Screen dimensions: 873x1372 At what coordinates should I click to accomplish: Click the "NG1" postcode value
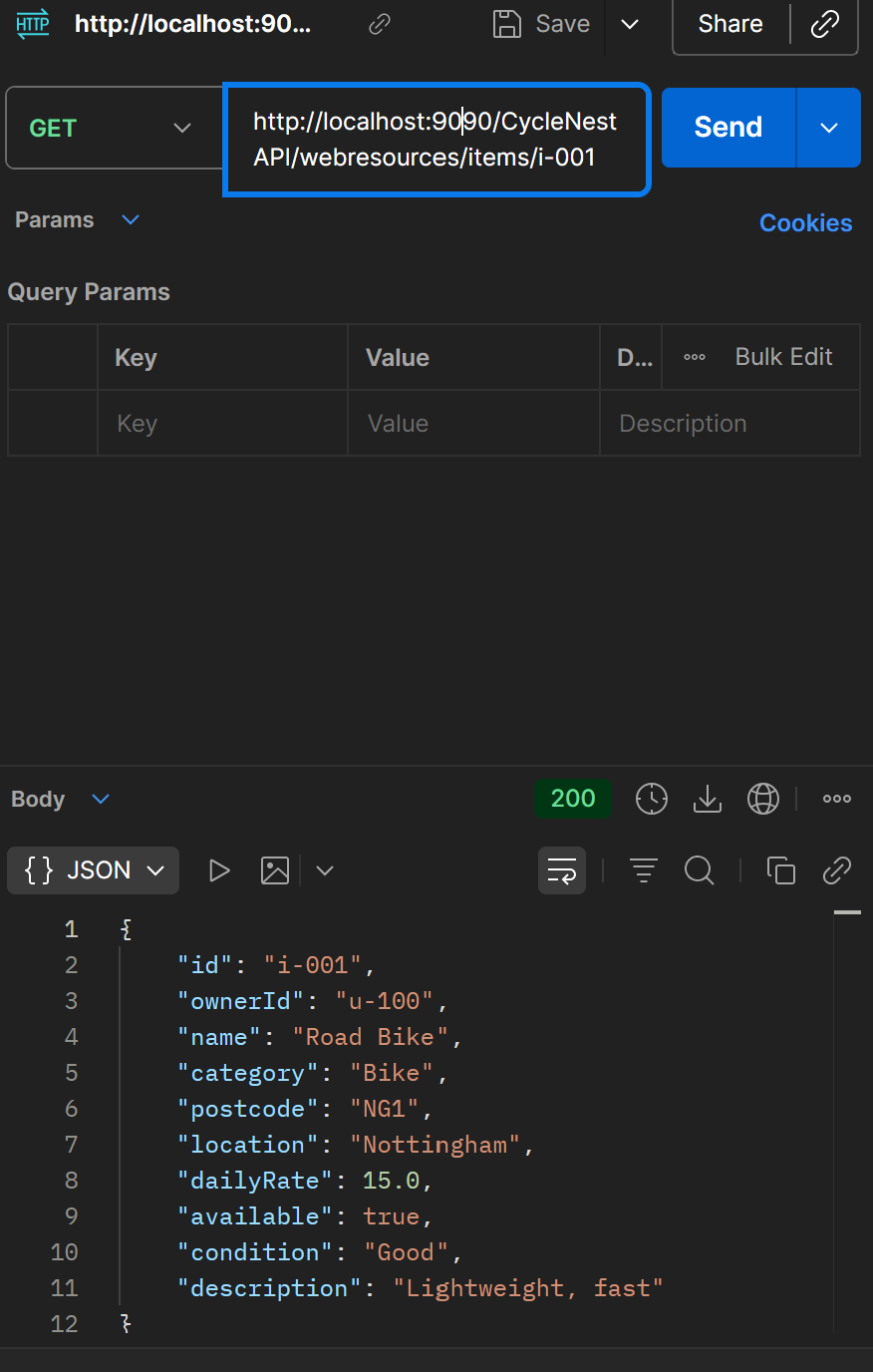point(385,1109)
